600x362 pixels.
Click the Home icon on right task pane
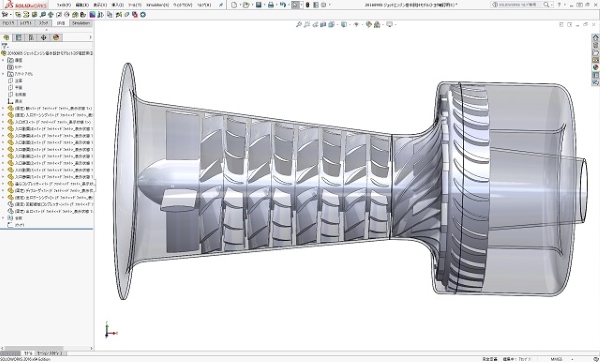(595, 38)
